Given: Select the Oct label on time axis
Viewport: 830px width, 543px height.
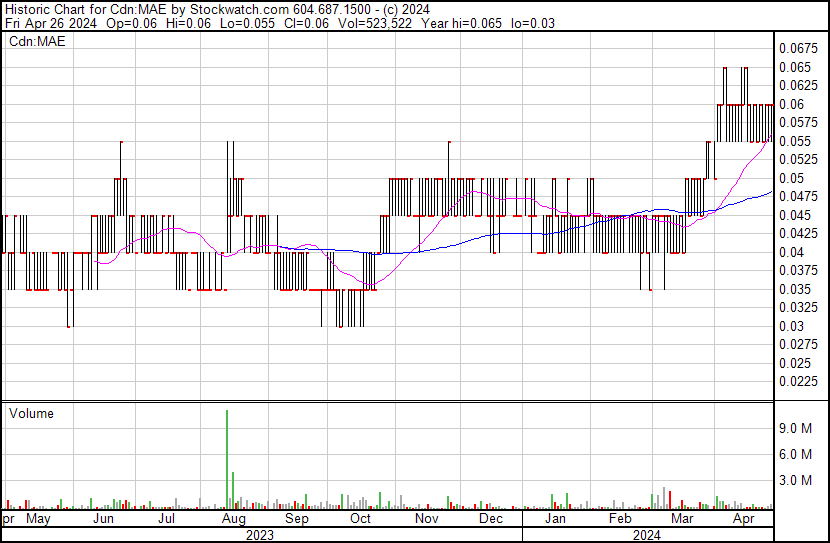Looking at the screenshot, I should (x=360, y=519).
